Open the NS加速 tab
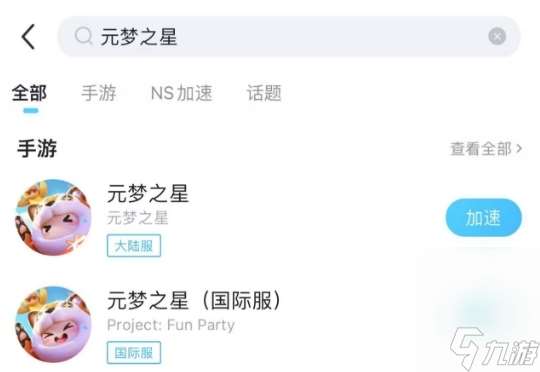This screenshot has width=540, height=372. [x=182, y=93]
